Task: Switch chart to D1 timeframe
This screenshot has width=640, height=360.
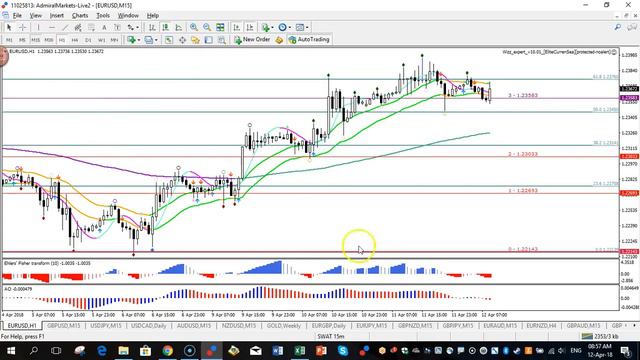Action: pos(88,40)
